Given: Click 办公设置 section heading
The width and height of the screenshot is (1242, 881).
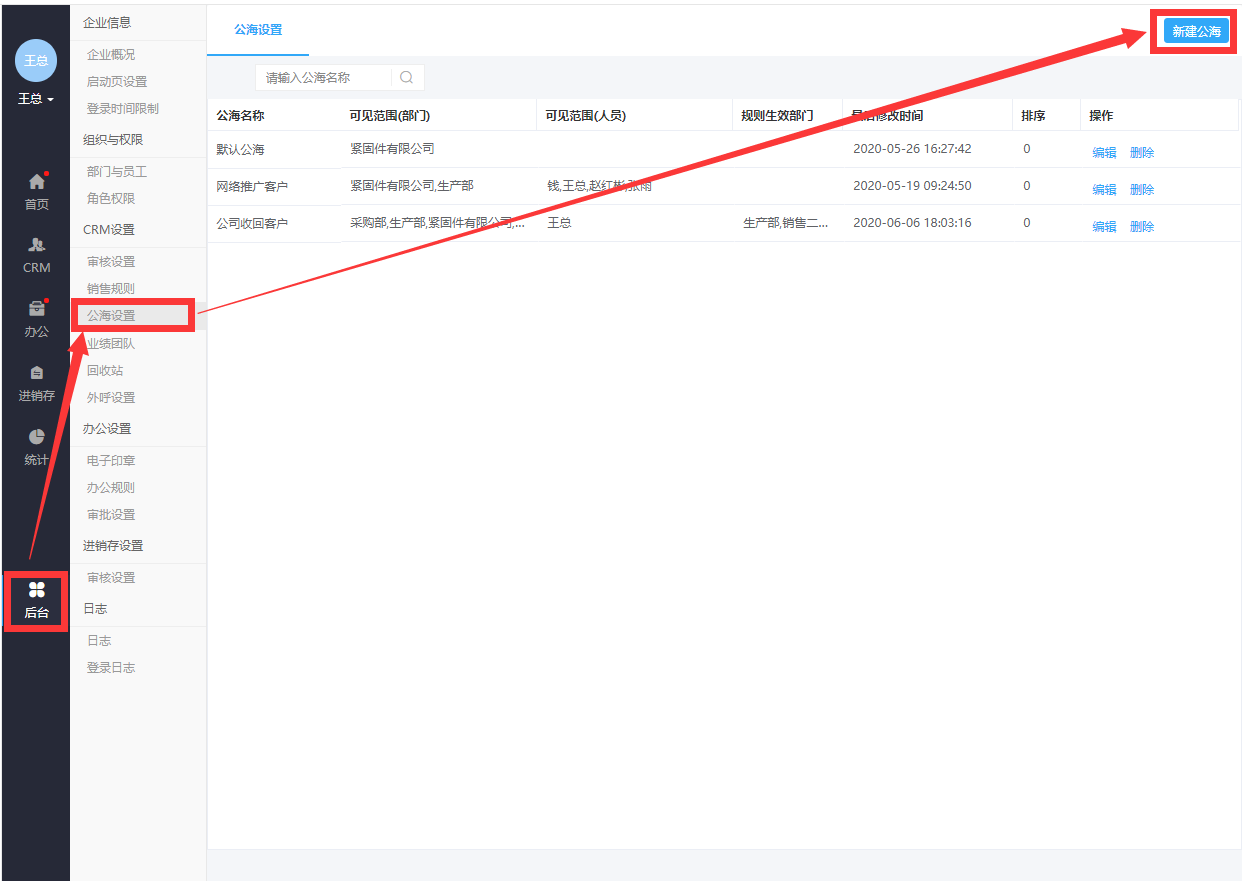Looking at the screenshot, I should [x=107, y=428].
